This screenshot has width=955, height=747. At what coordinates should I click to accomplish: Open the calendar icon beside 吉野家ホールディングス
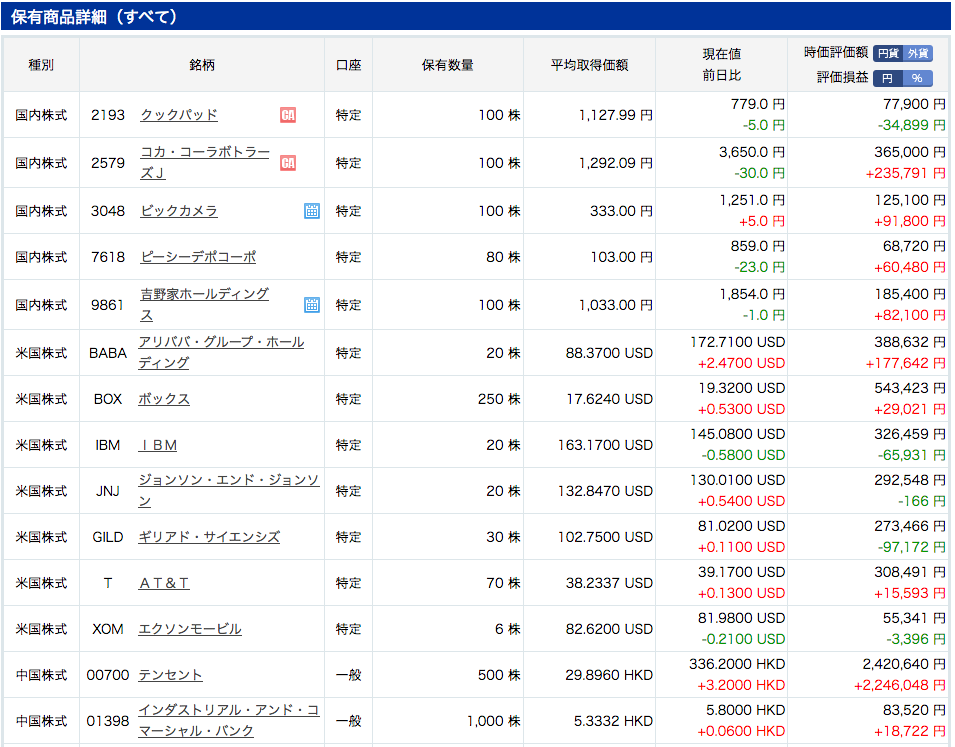coord(312,305)
